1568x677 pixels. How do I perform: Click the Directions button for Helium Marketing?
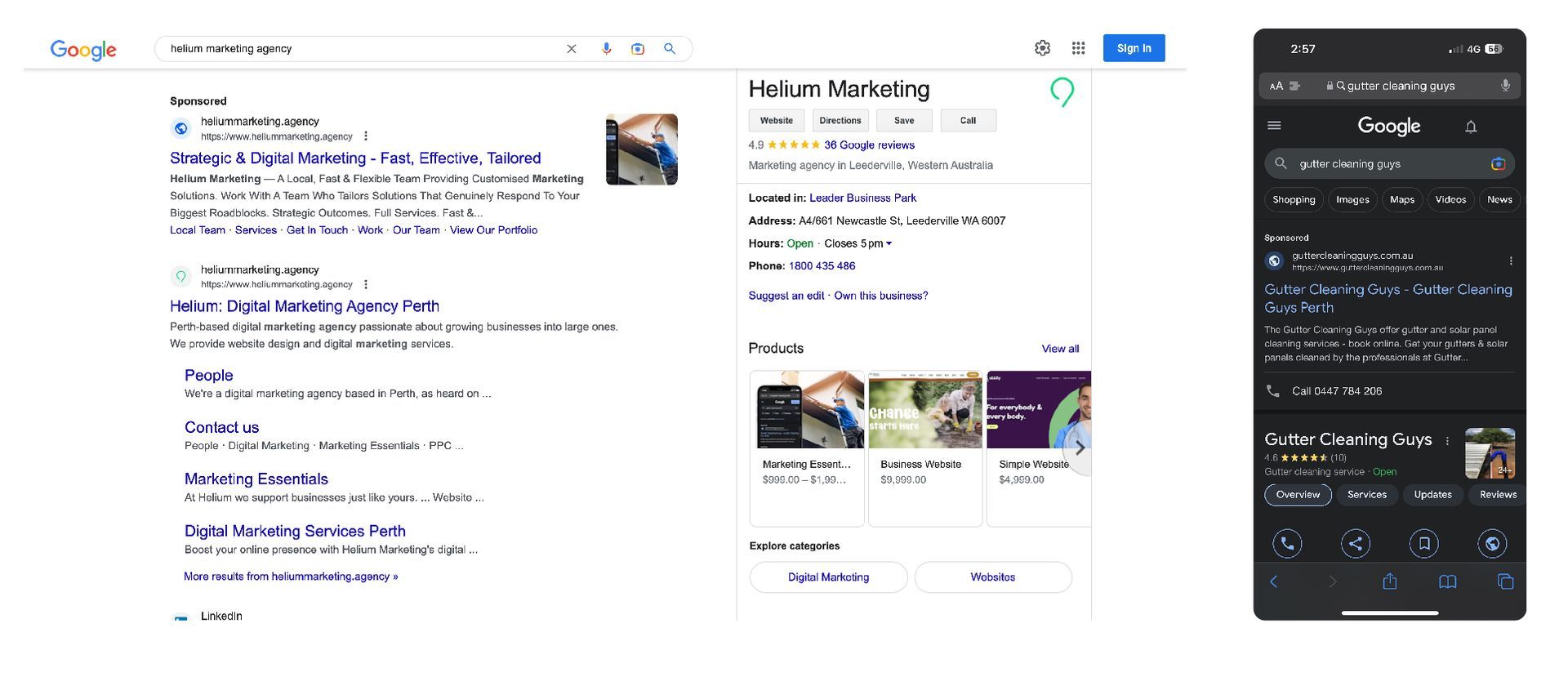(840, 121)
